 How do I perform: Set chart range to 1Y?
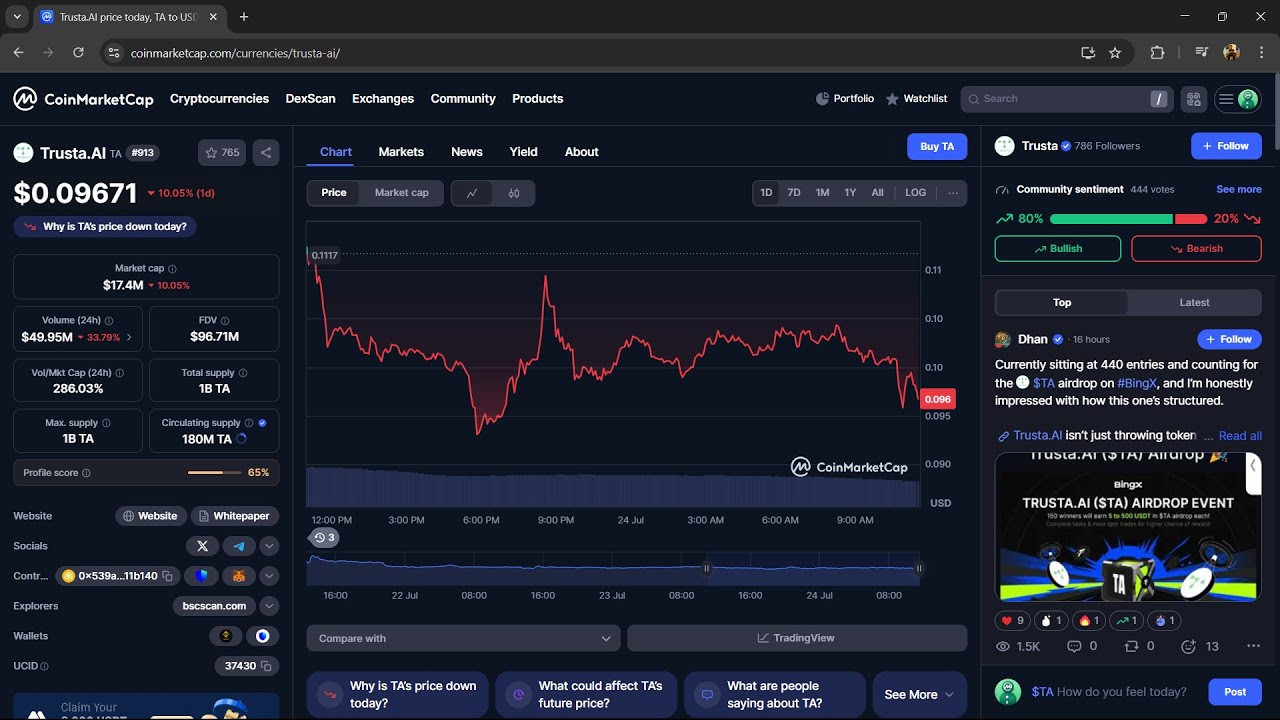click(850, 193)
